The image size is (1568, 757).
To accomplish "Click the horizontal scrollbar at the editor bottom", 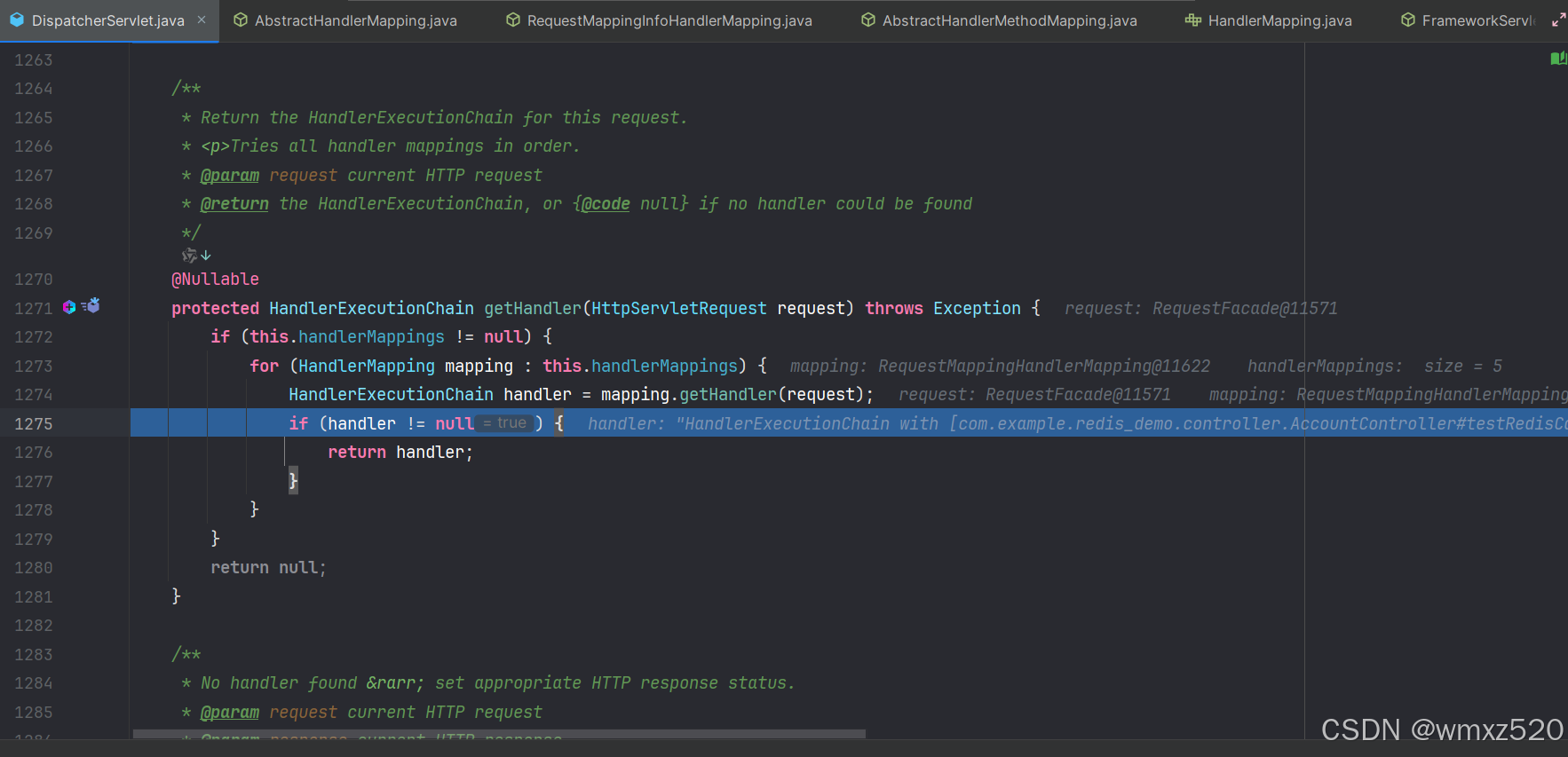I will coord(499,734).
